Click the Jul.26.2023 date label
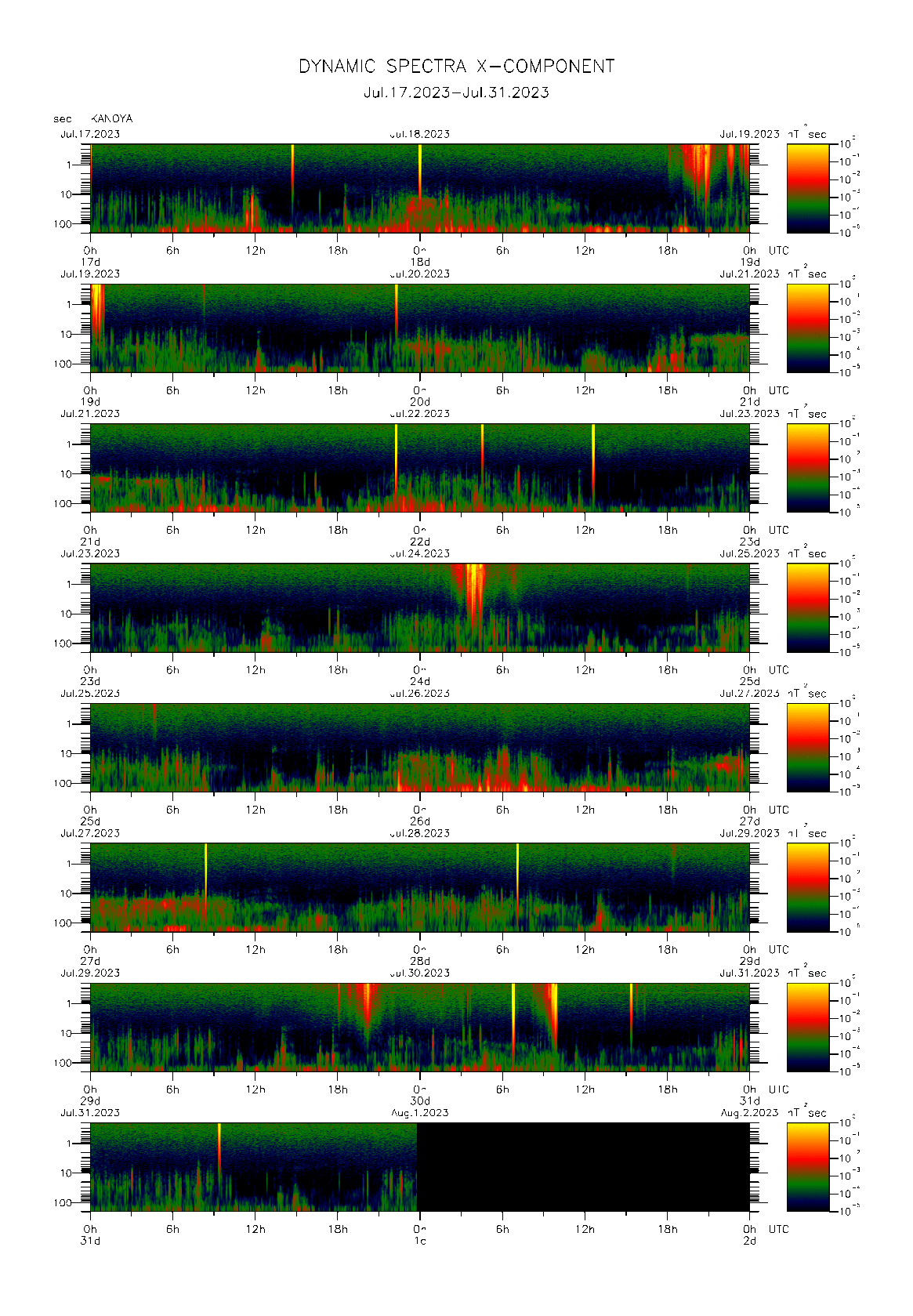Screen dimensions: 913x1316 point(420,694)
